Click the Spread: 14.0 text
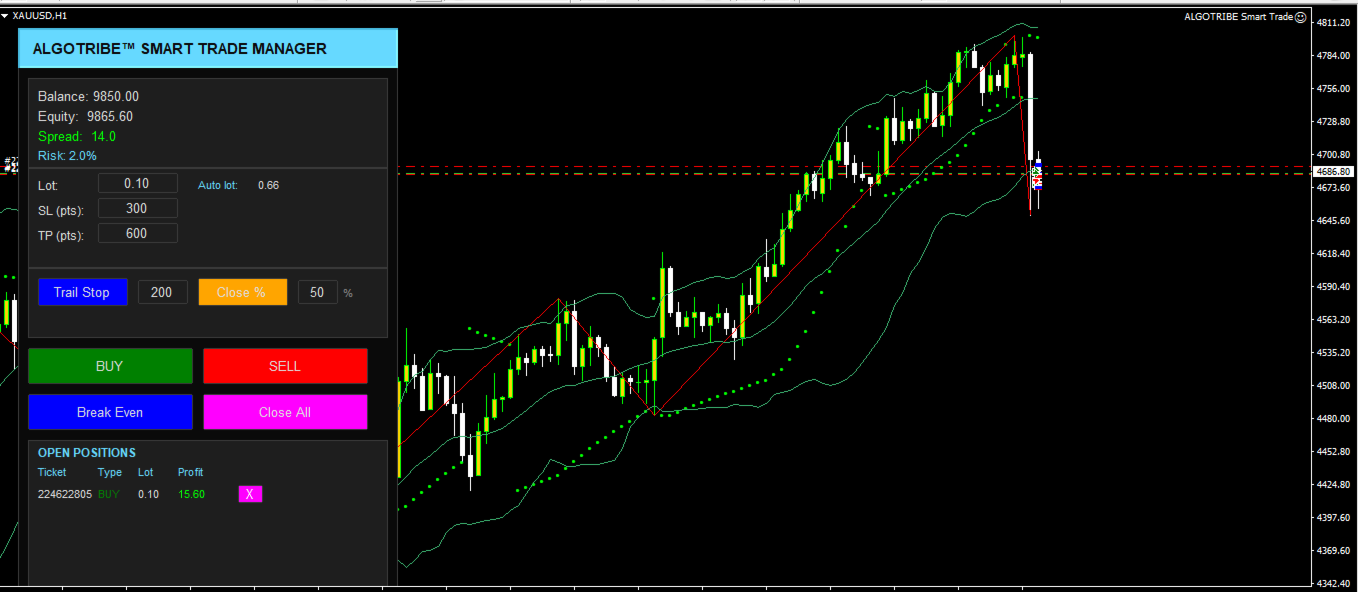Screen dimensions: 1358x592 click(77, 136)
